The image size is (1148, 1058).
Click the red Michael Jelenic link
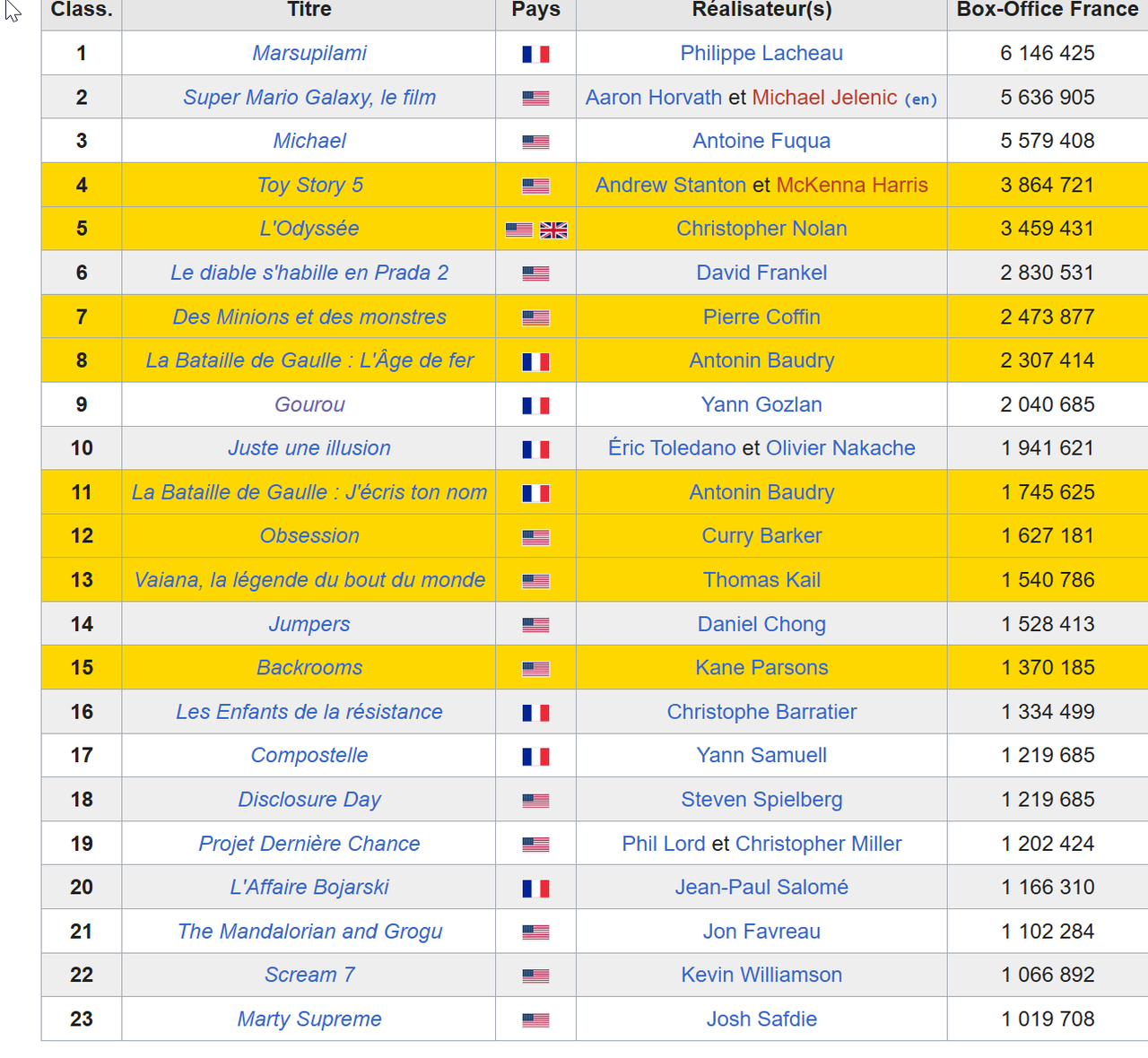(x=824, y=98)
